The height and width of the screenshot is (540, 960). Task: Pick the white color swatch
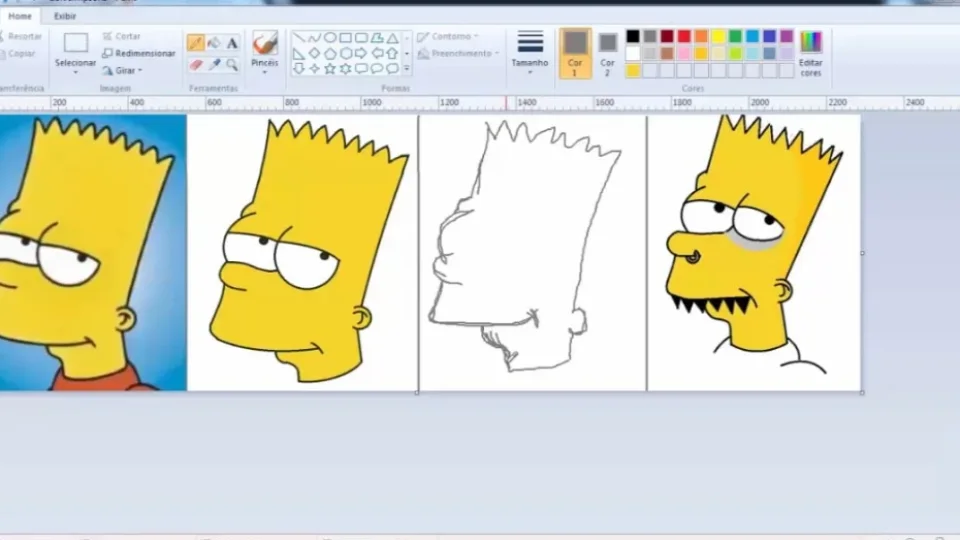click(x=633, y=53)
